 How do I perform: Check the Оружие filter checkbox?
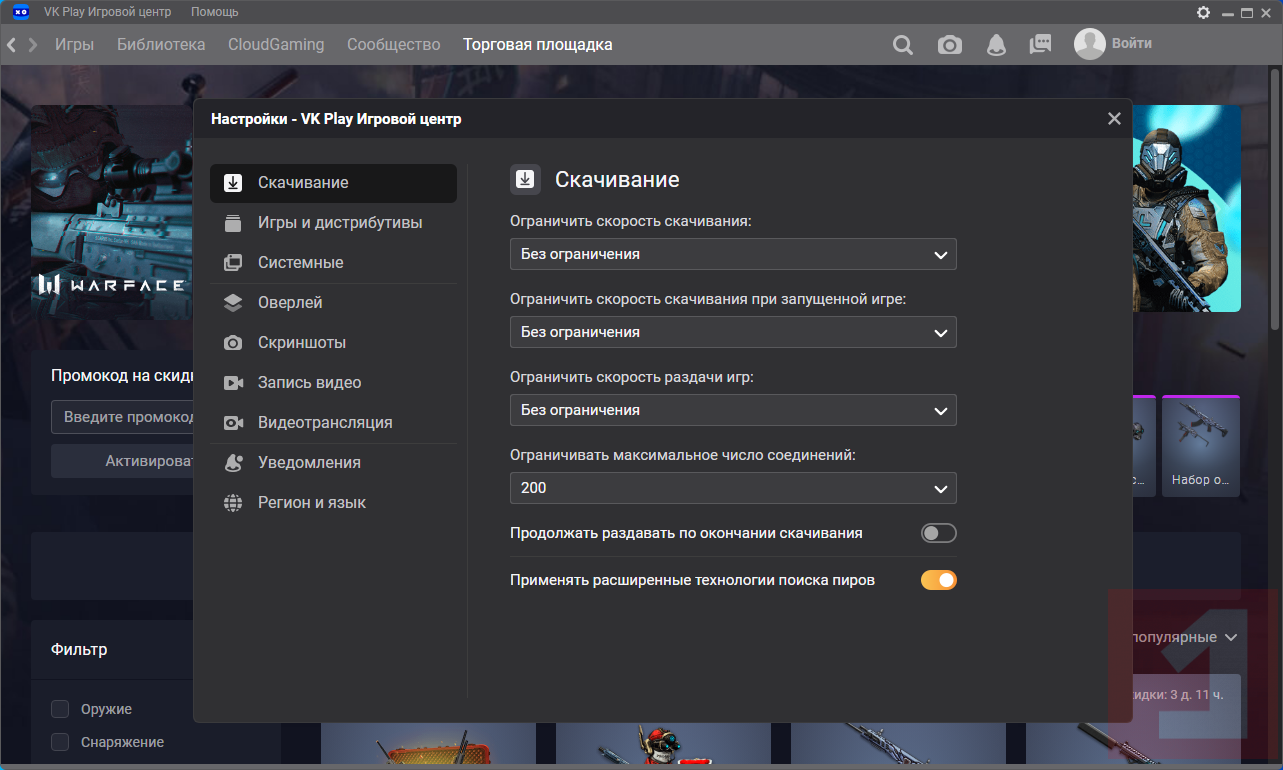point(60,709)
